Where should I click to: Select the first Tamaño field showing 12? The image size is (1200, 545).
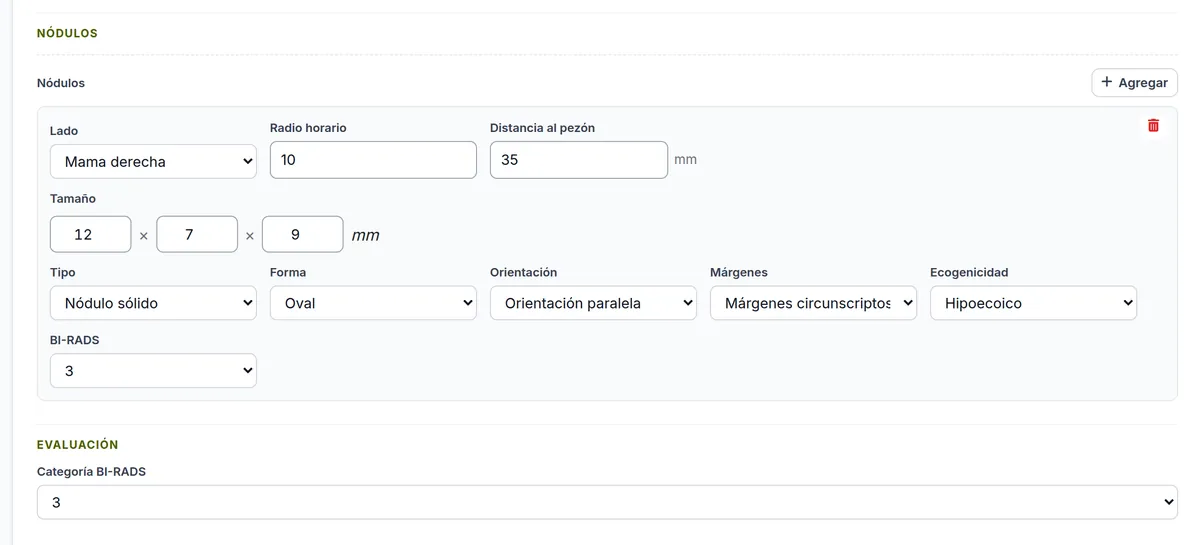coord(91,234)
